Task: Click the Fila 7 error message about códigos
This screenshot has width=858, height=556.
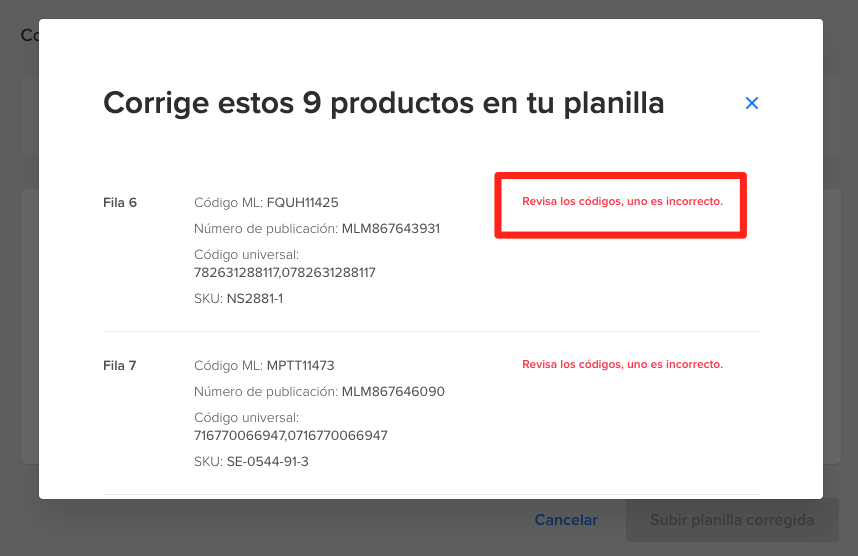Action: tap(622, 364)
